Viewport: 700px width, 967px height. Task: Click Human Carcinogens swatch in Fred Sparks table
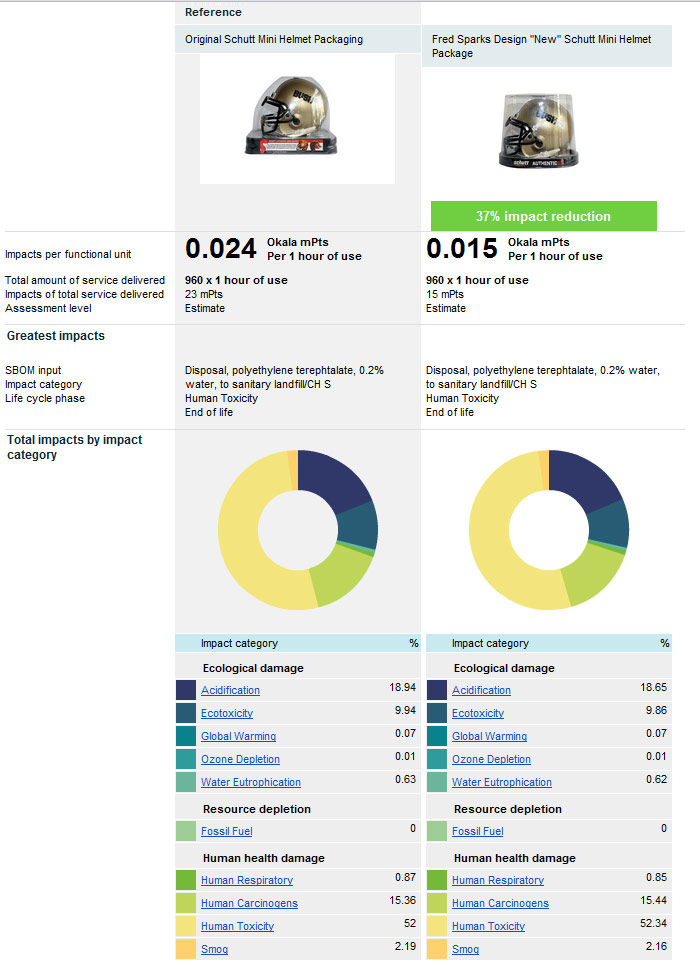click(x=437, y=903)
